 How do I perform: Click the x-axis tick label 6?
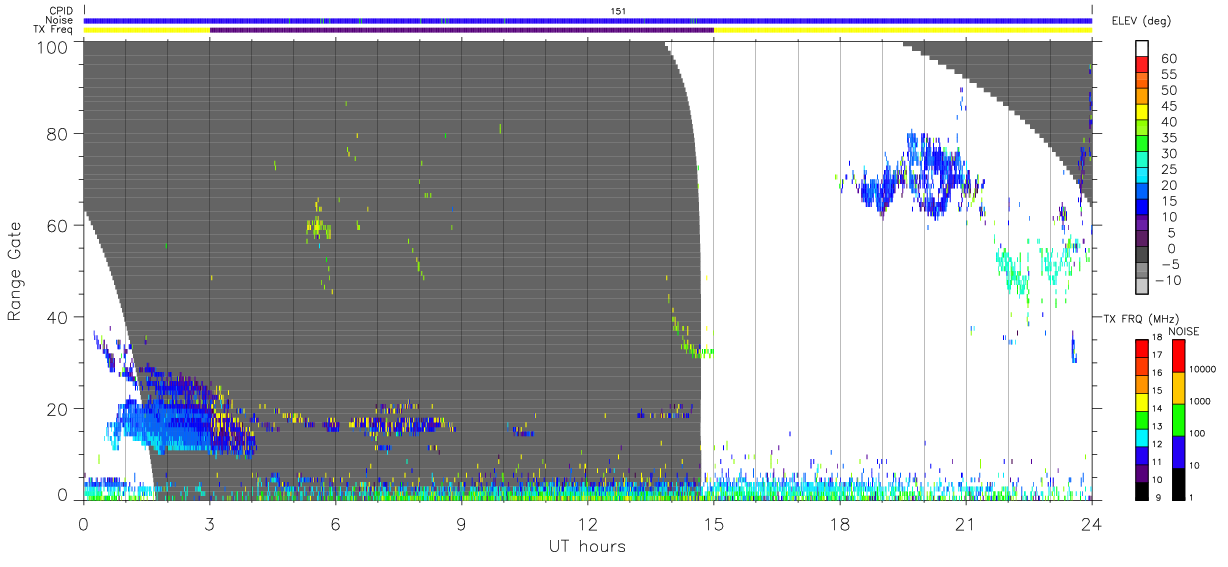click(336, 525)
